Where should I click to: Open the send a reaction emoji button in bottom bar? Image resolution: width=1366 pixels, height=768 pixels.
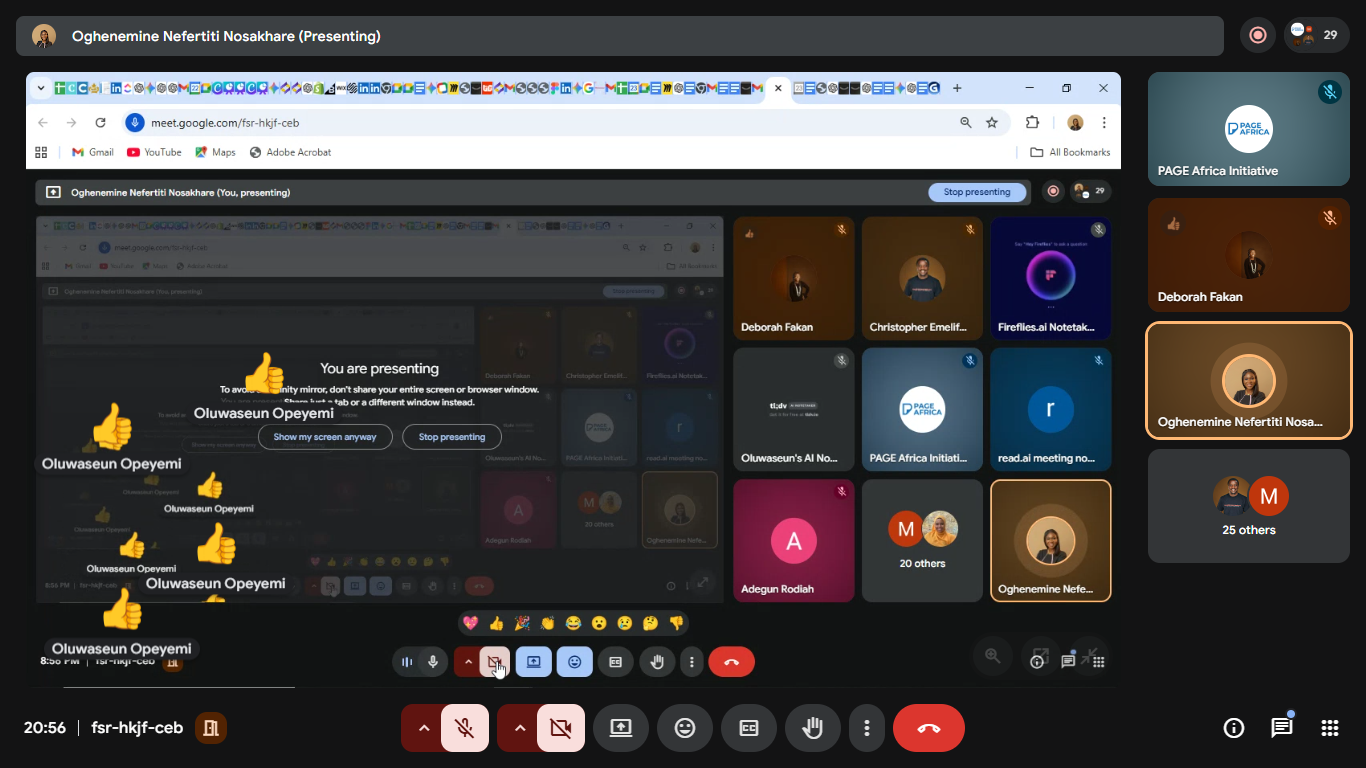tap(685, 728)
